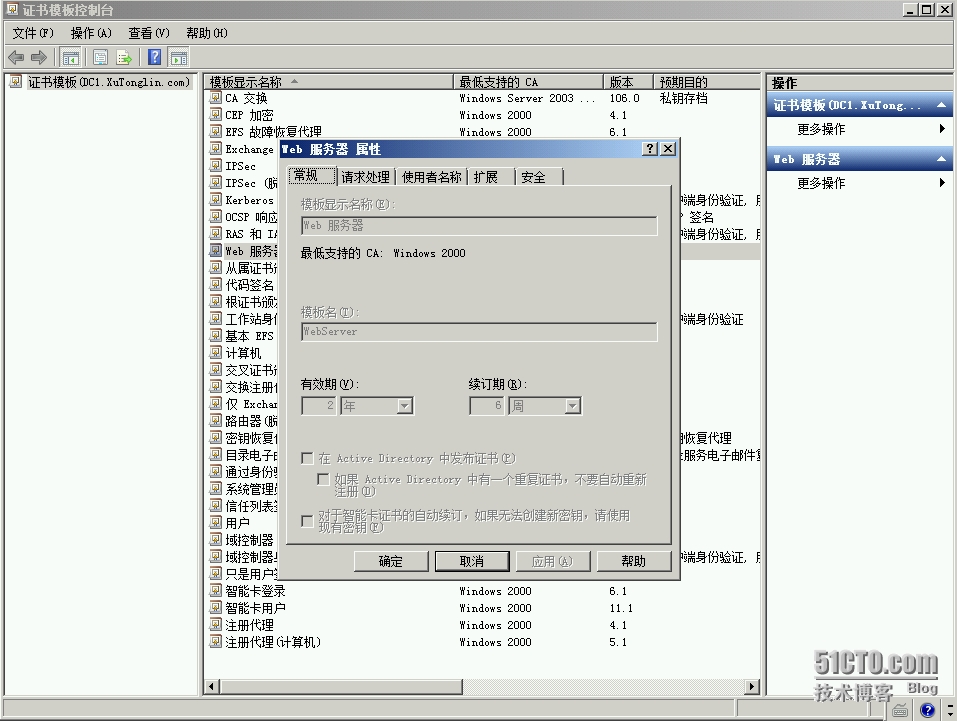Click the Forward arrow toolbar icon
Screen dimensions: 957x721
point(39,57)
